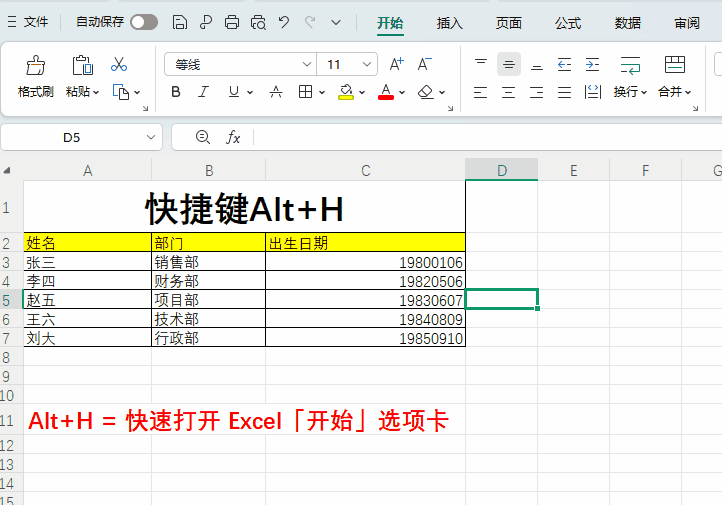Viewport: 722px width, 505px height.
Task: Click in the formula bar input
Action: click(488, 137)
